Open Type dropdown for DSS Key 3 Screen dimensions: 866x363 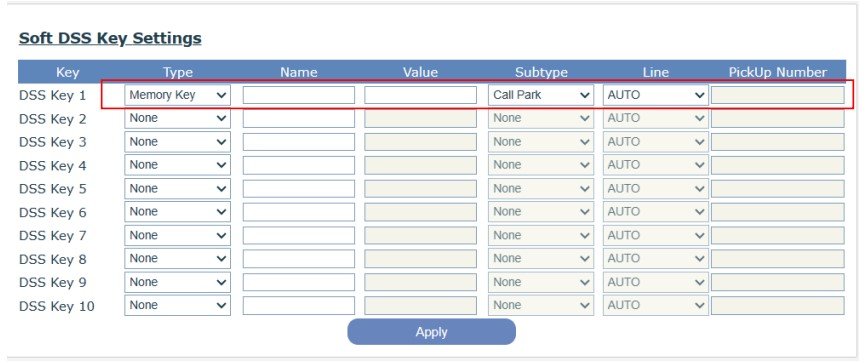tap(177, 142)
